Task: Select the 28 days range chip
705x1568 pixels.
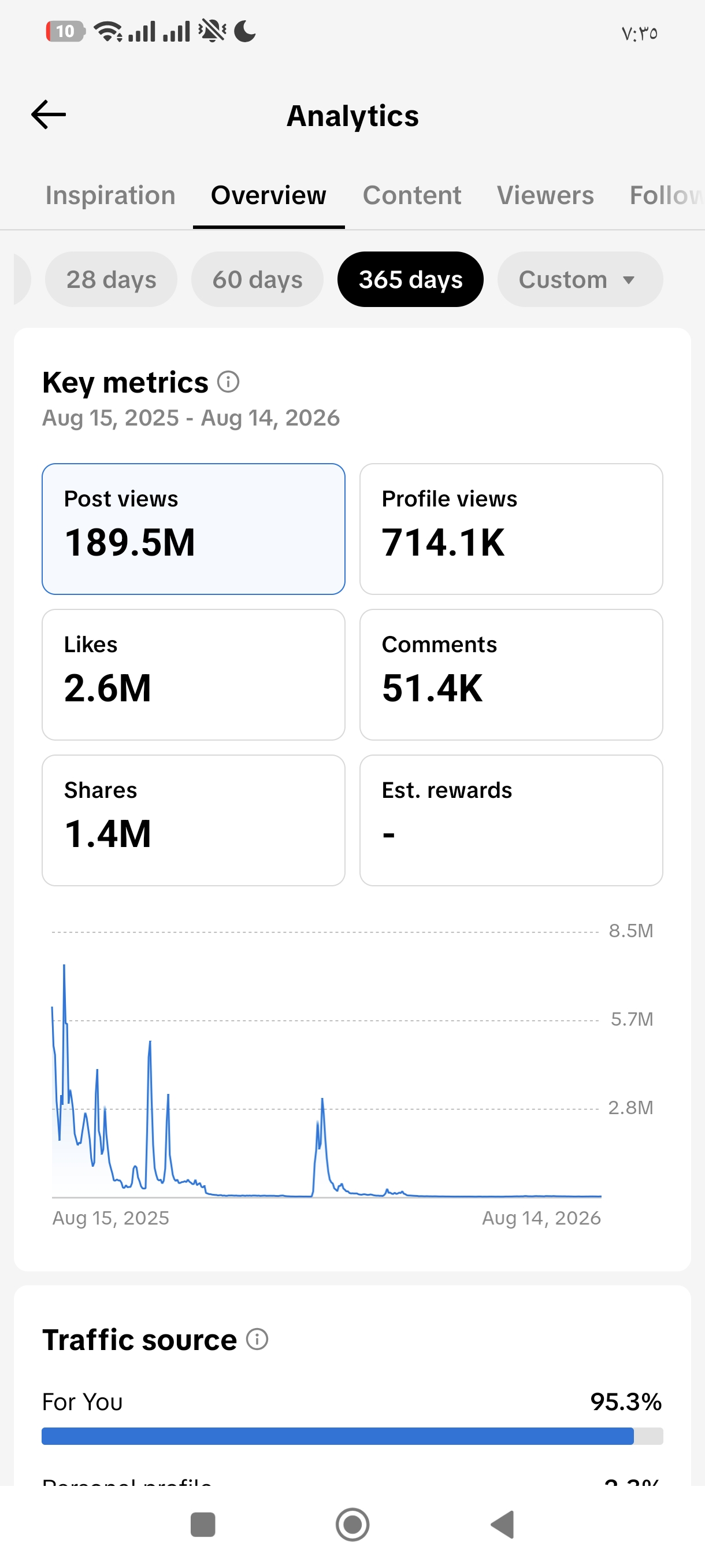Action: (112, 279)
